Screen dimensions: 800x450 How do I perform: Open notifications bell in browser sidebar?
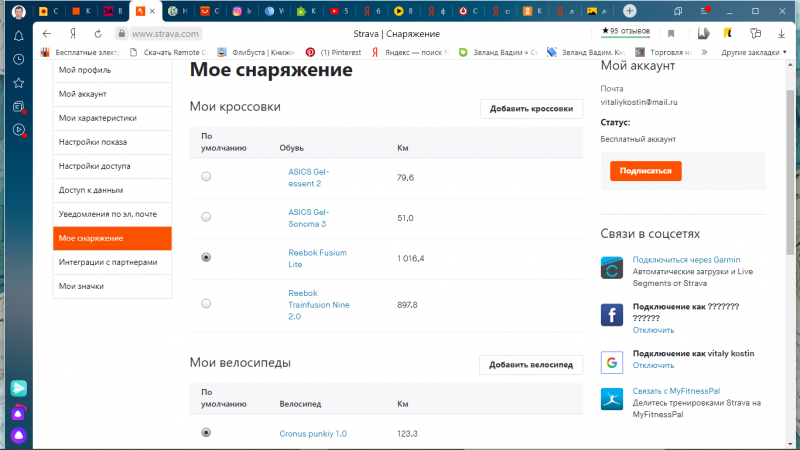coord(19,36)
